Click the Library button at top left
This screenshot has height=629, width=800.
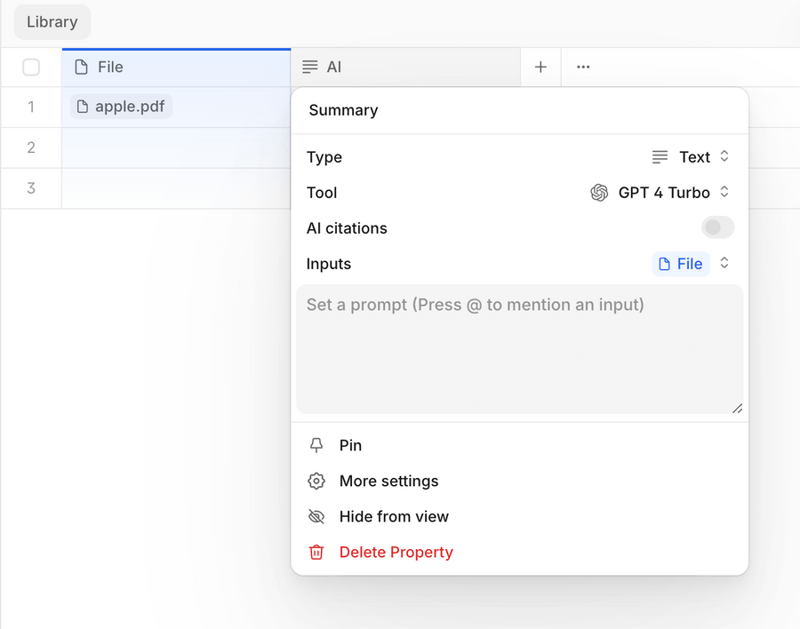[51, 21]
